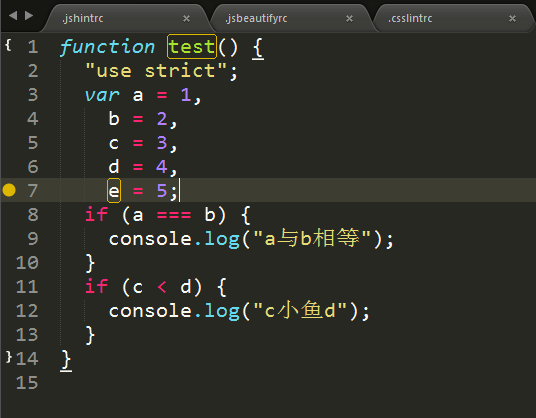Click the closing brace on line 13
This screenshot has width=536, height=418.
coord(90,335)
